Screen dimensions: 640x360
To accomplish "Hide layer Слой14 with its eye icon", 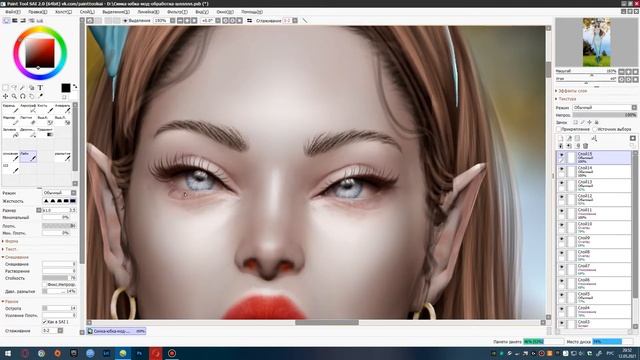I will [562, 169].
